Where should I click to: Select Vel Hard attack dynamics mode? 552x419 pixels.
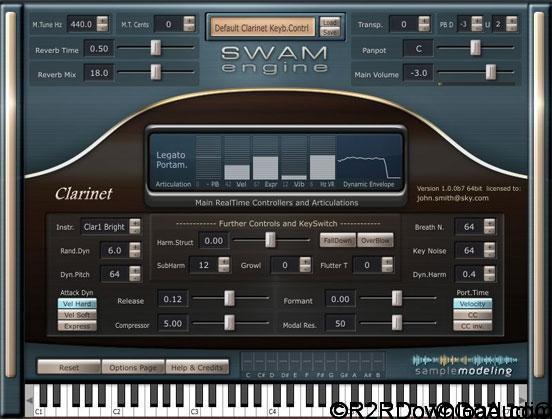click(x=77, y=304)
